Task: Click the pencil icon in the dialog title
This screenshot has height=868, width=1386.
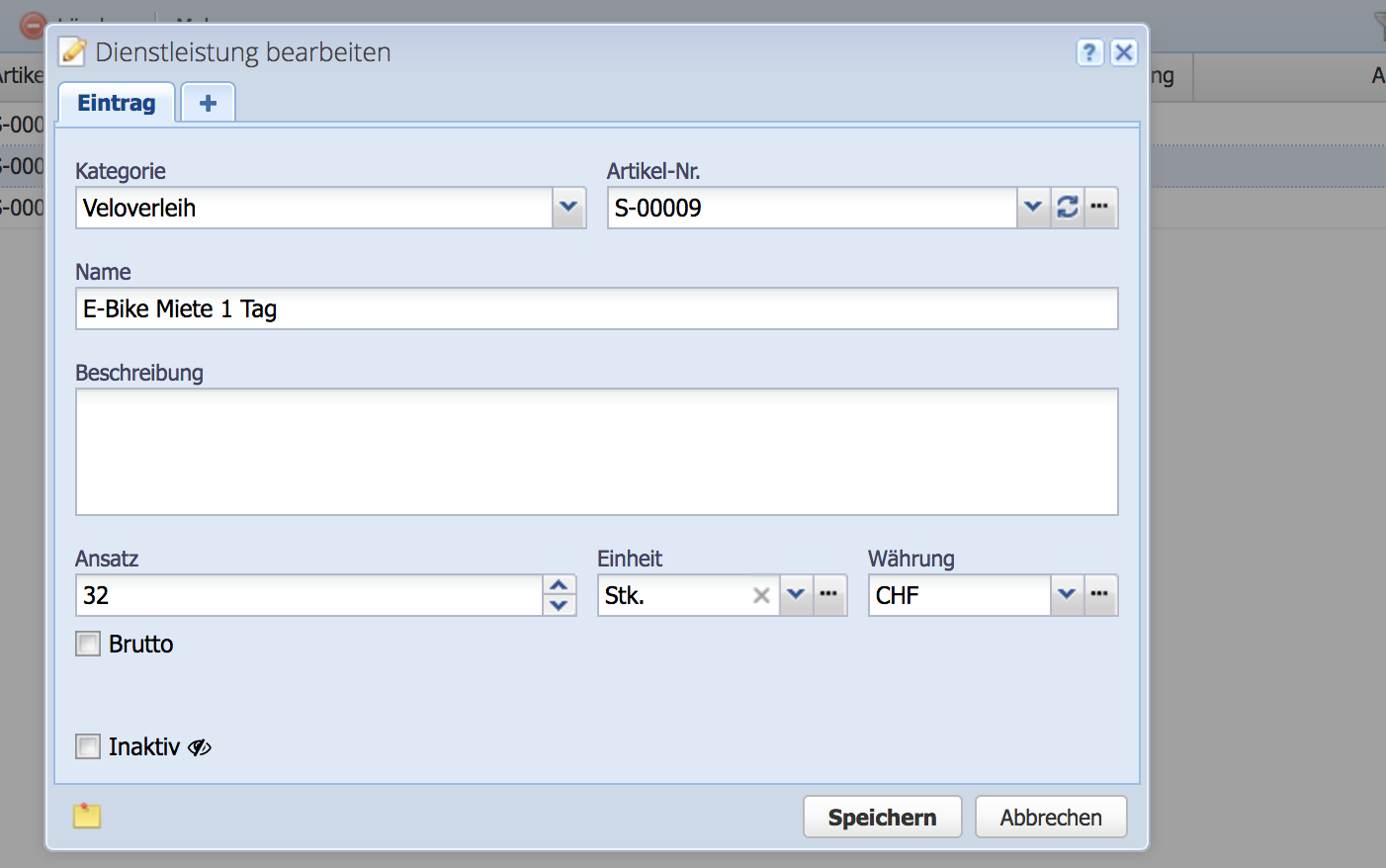Action: pos(72,51)
